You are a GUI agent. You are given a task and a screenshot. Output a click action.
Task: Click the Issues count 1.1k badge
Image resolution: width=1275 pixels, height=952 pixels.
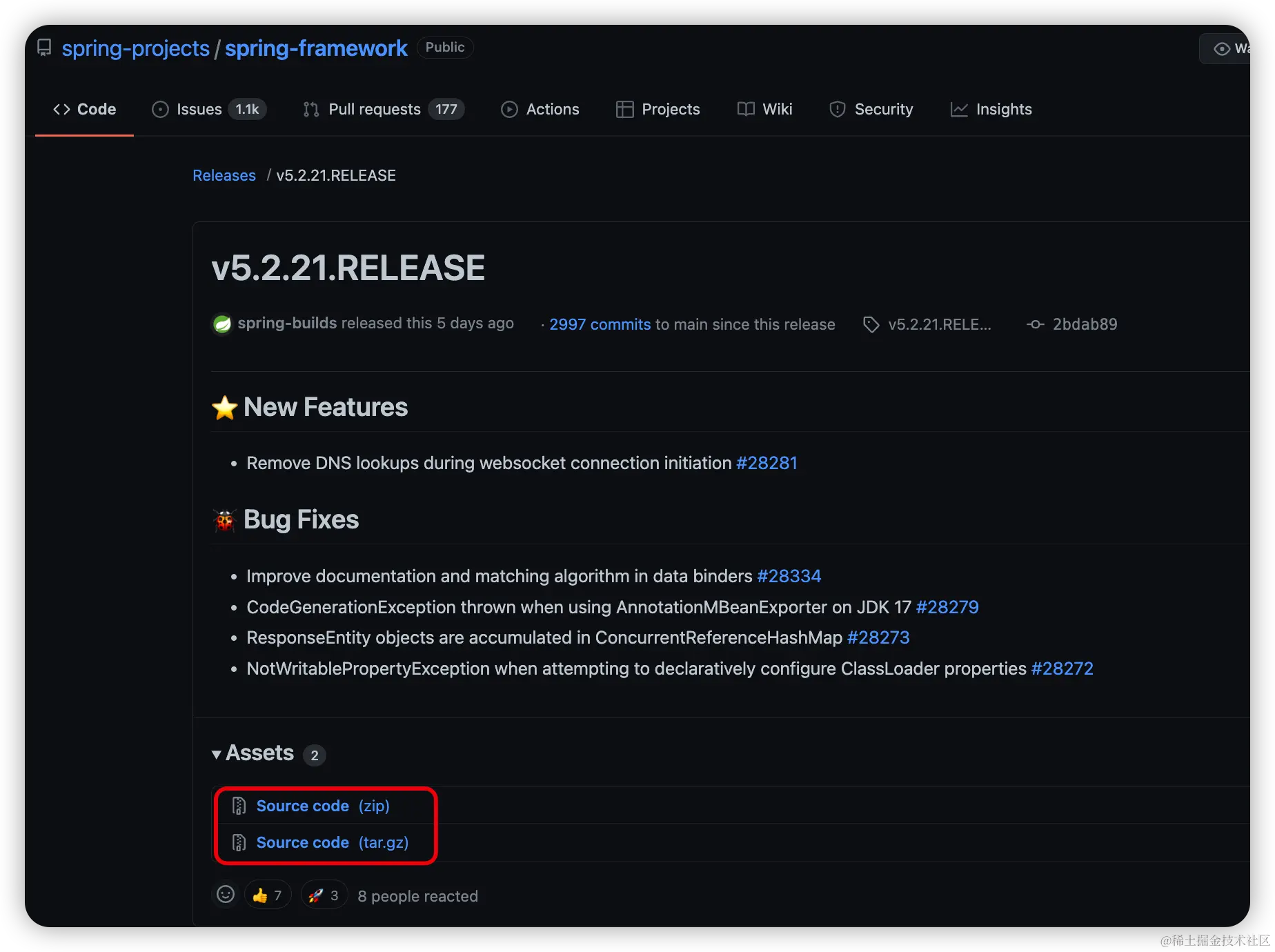[248, 109]
